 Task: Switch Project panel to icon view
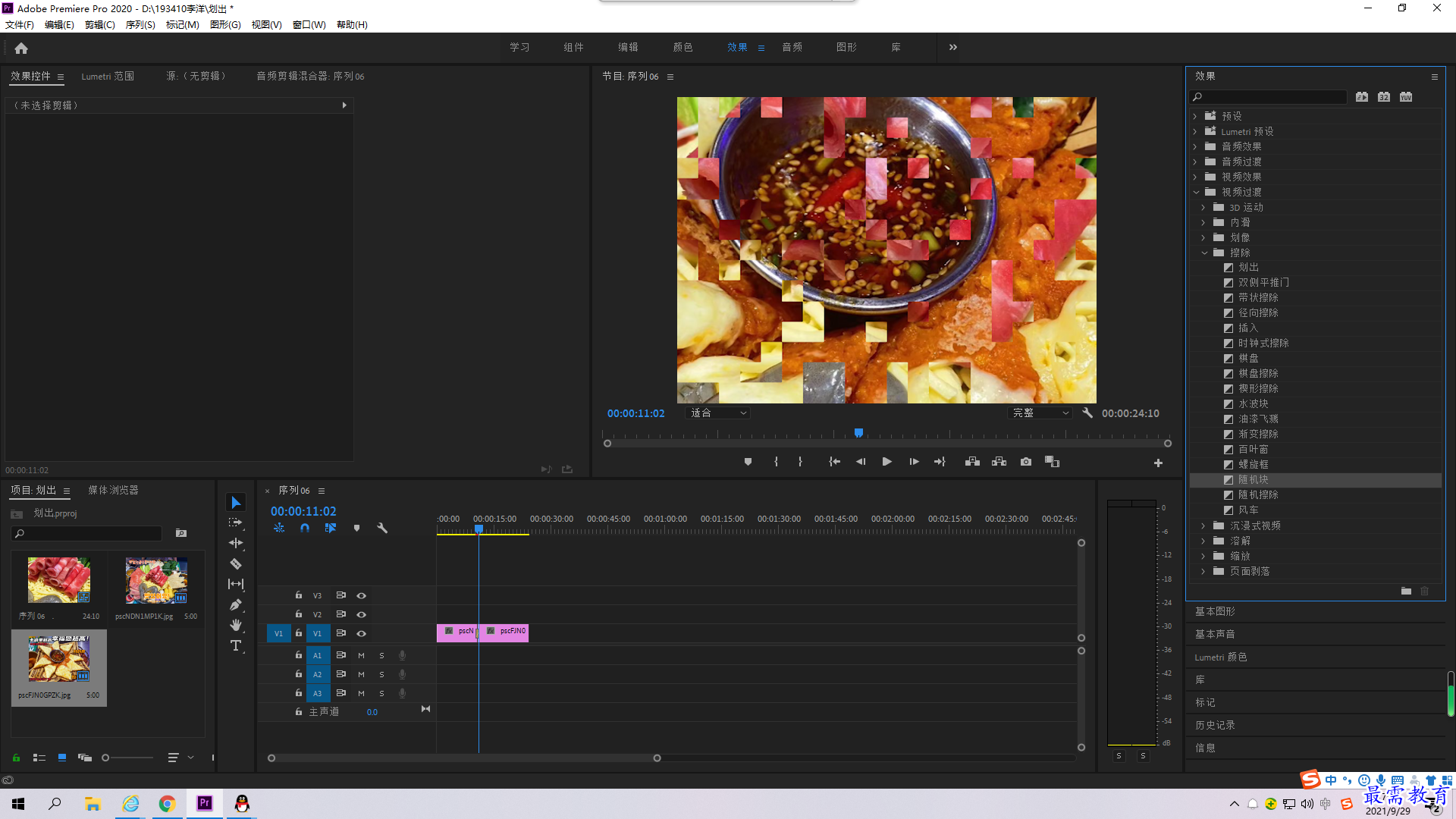(62, 758)
